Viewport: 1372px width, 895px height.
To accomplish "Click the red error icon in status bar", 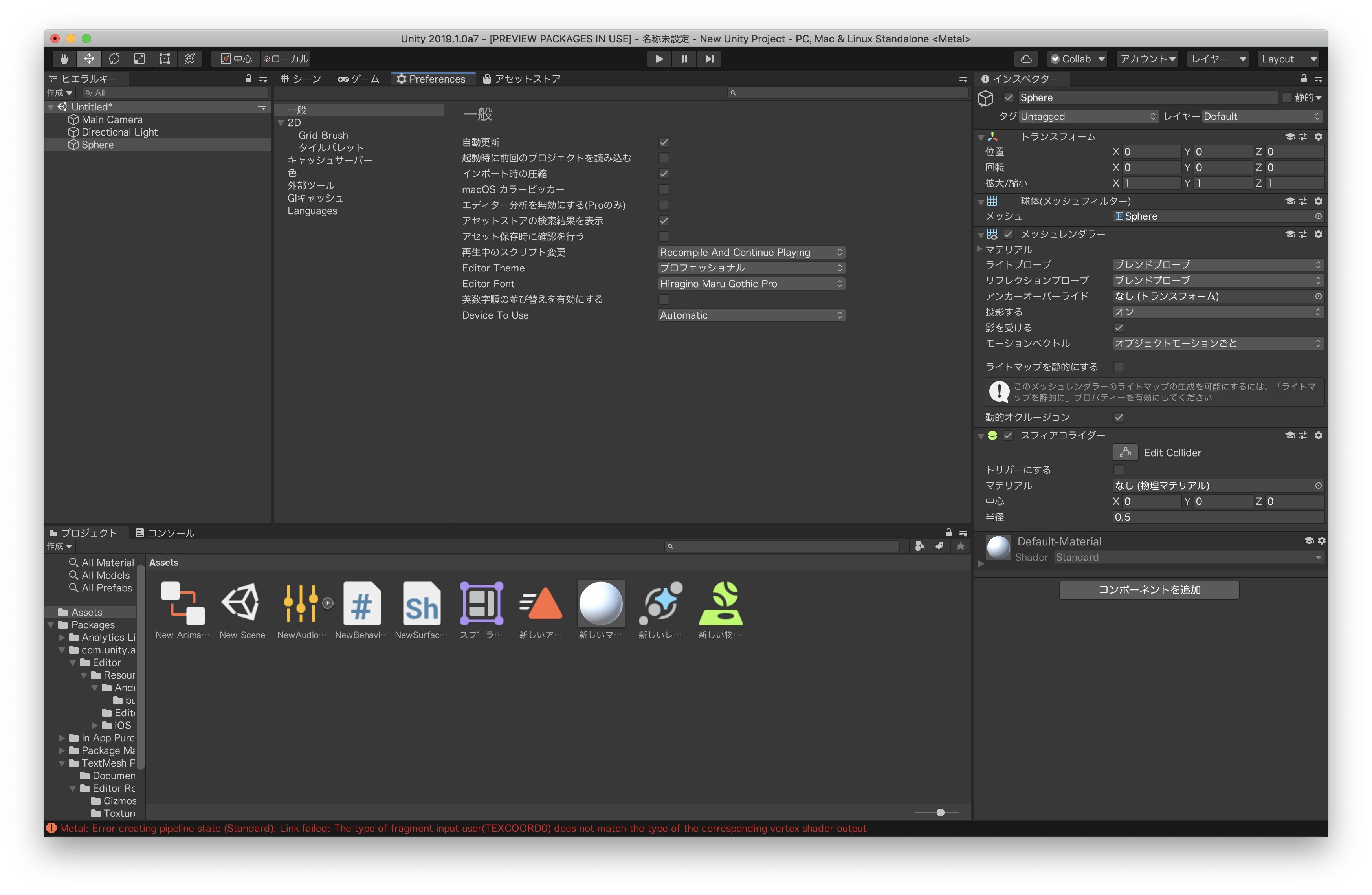I will 51,828.
